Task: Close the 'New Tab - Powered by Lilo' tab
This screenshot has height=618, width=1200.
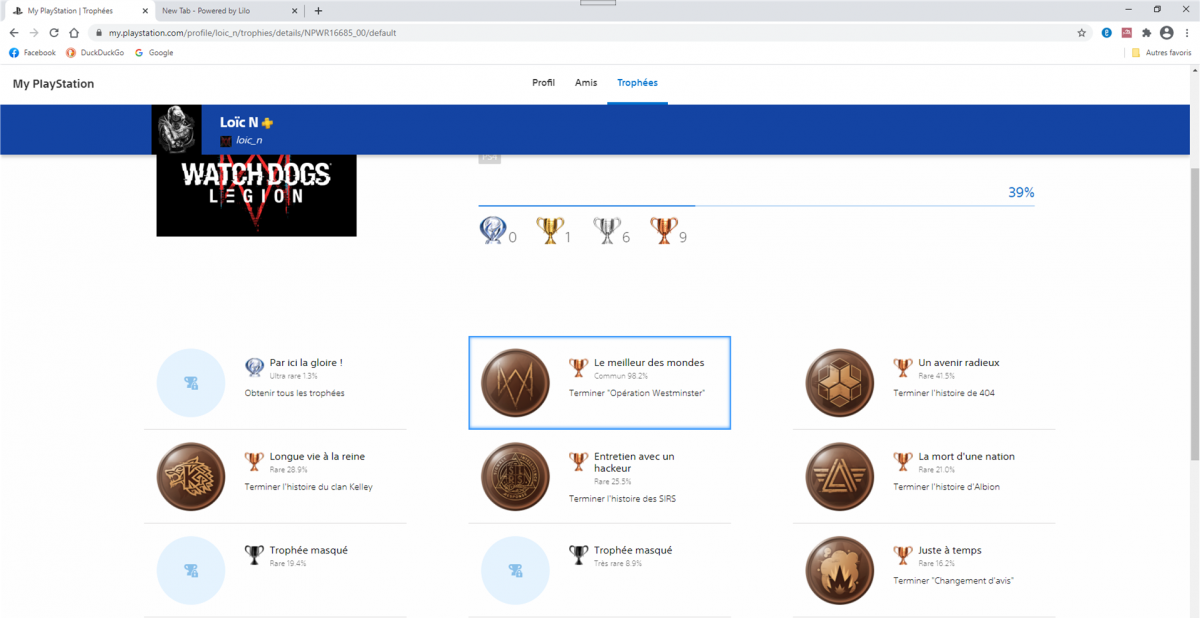Action: 295,10
